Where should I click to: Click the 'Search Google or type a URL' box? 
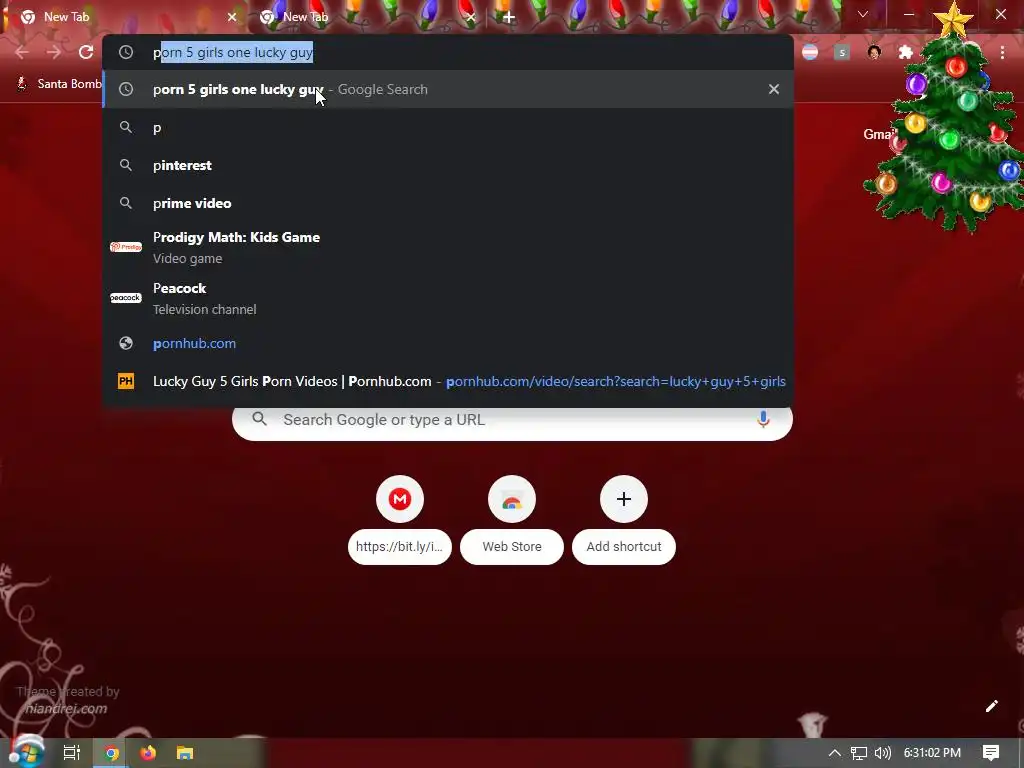click(512, 419)
